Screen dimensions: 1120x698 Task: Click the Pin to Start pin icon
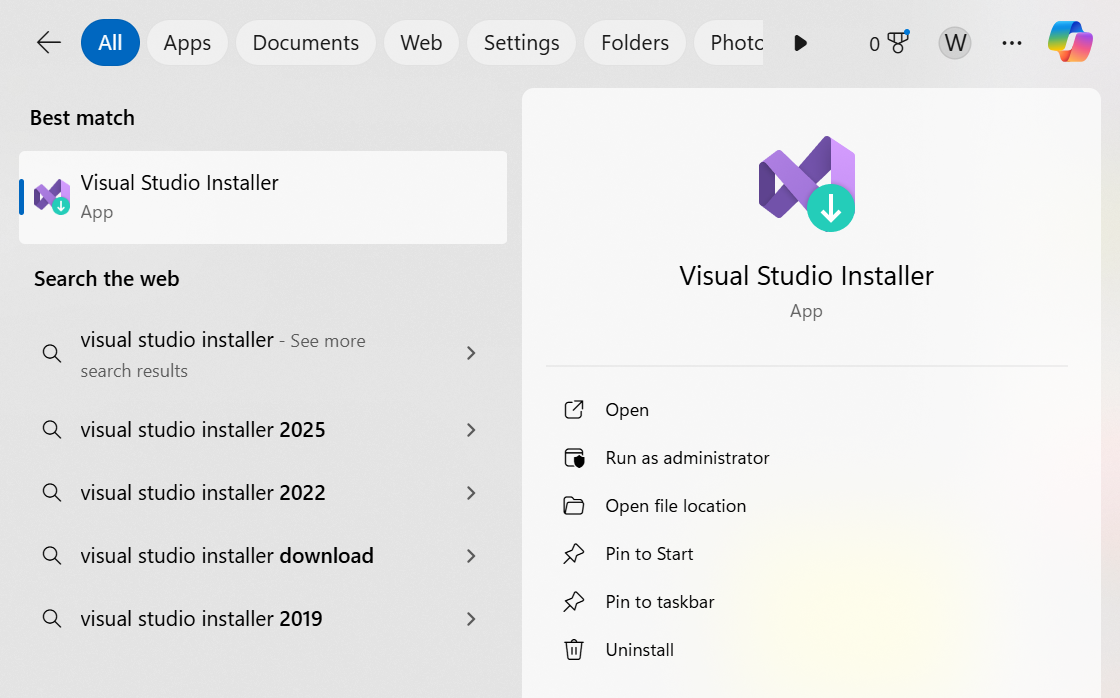[x=574, y=554]
